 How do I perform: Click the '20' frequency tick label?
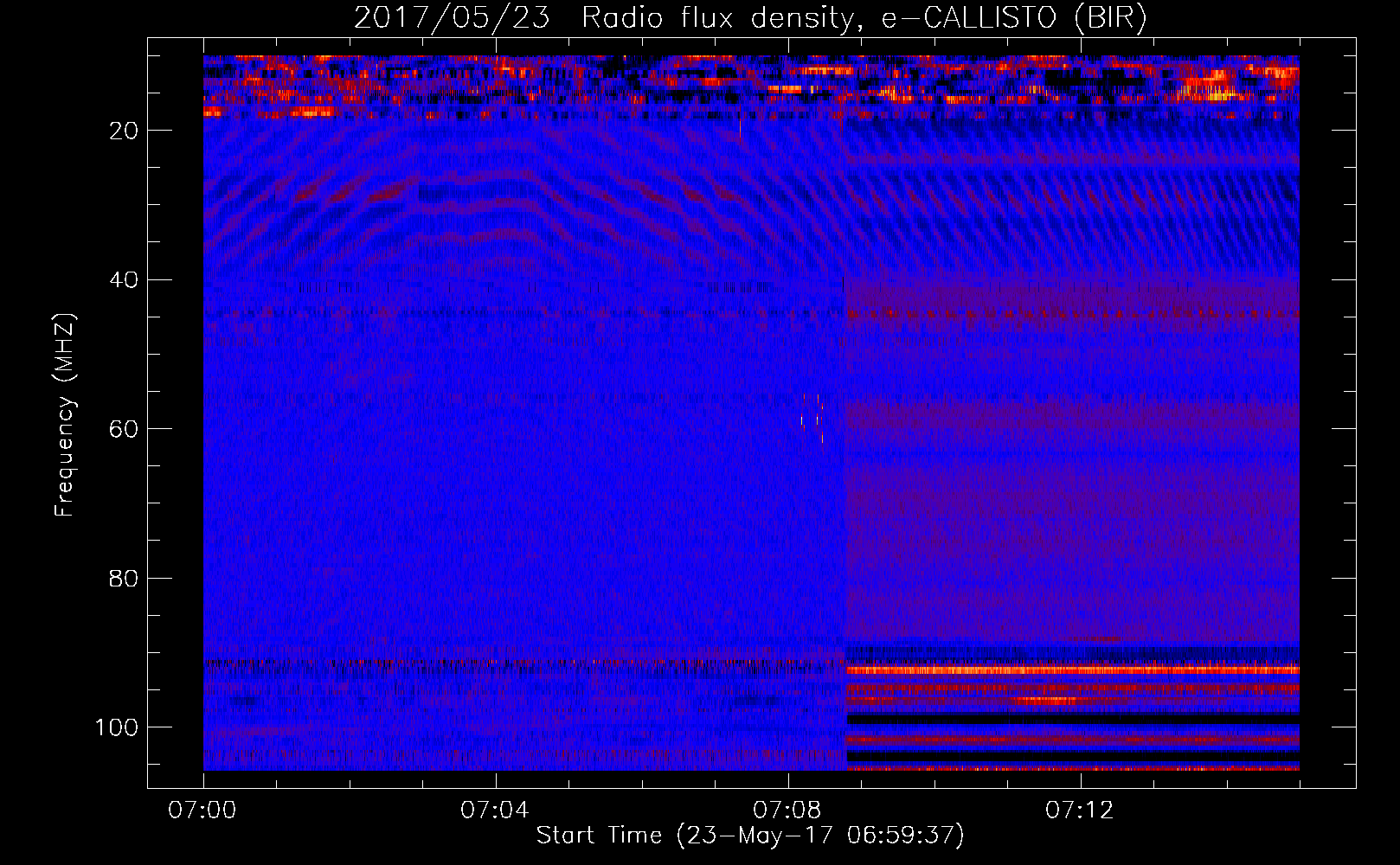click(124, 131)
